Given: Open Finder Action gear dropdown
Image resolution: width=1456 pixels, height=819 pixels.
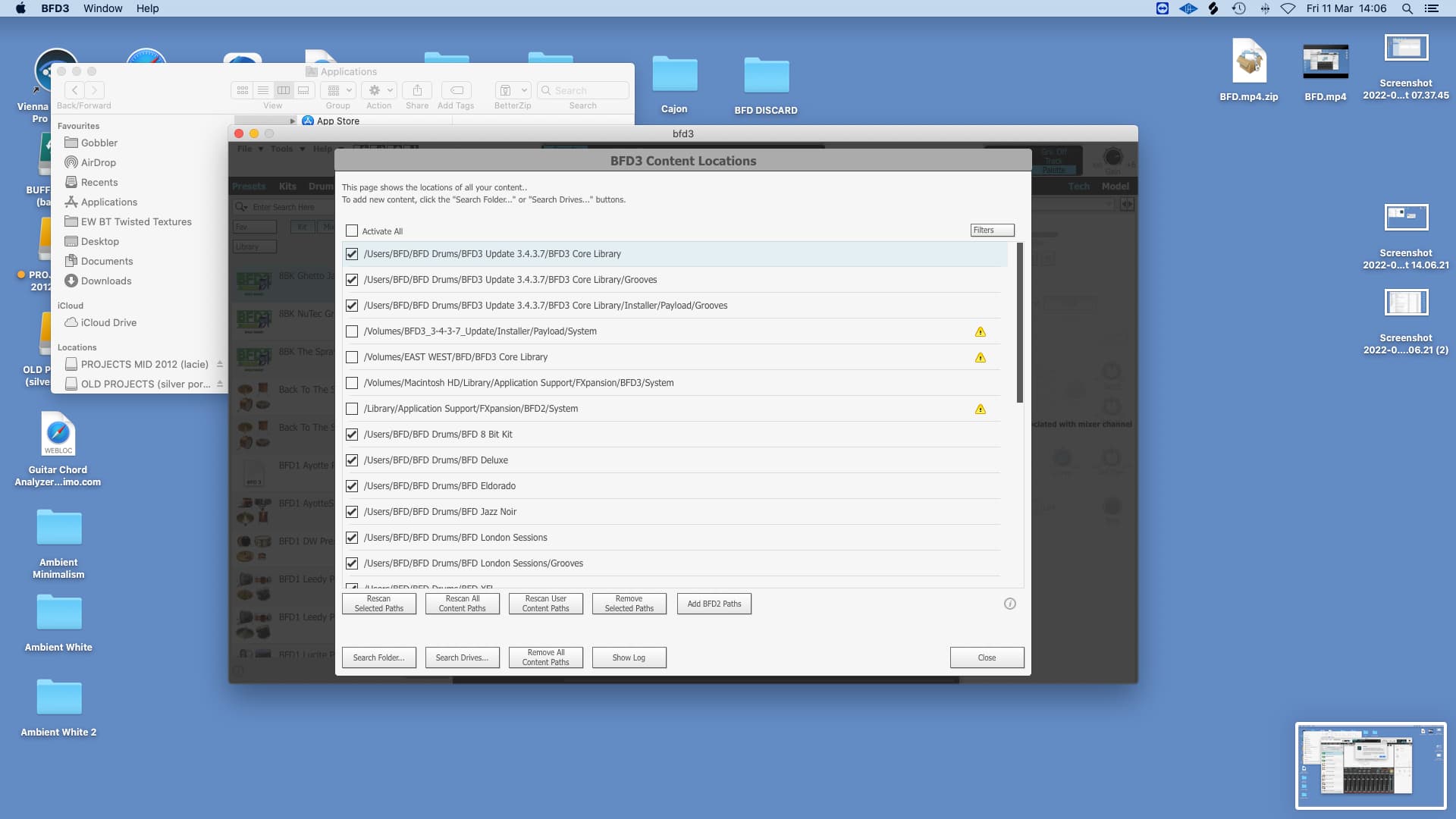Looking at the screenshot, I should coord(379,90).
